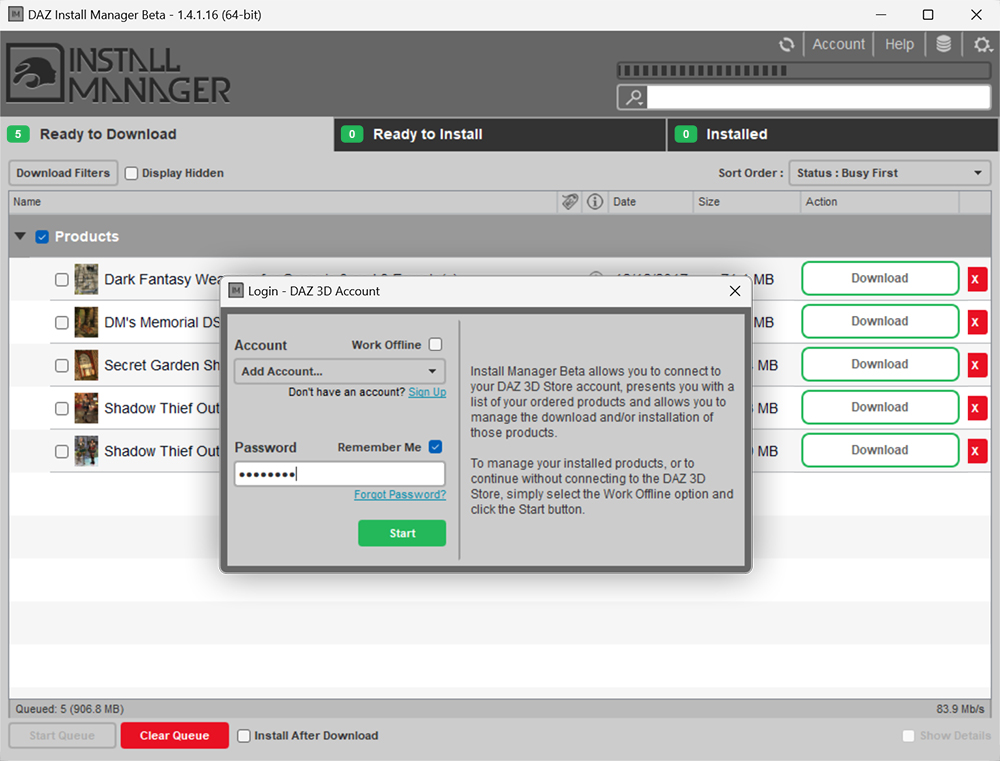Remove Dark Fantasy item with red X

tap(976, 279)
